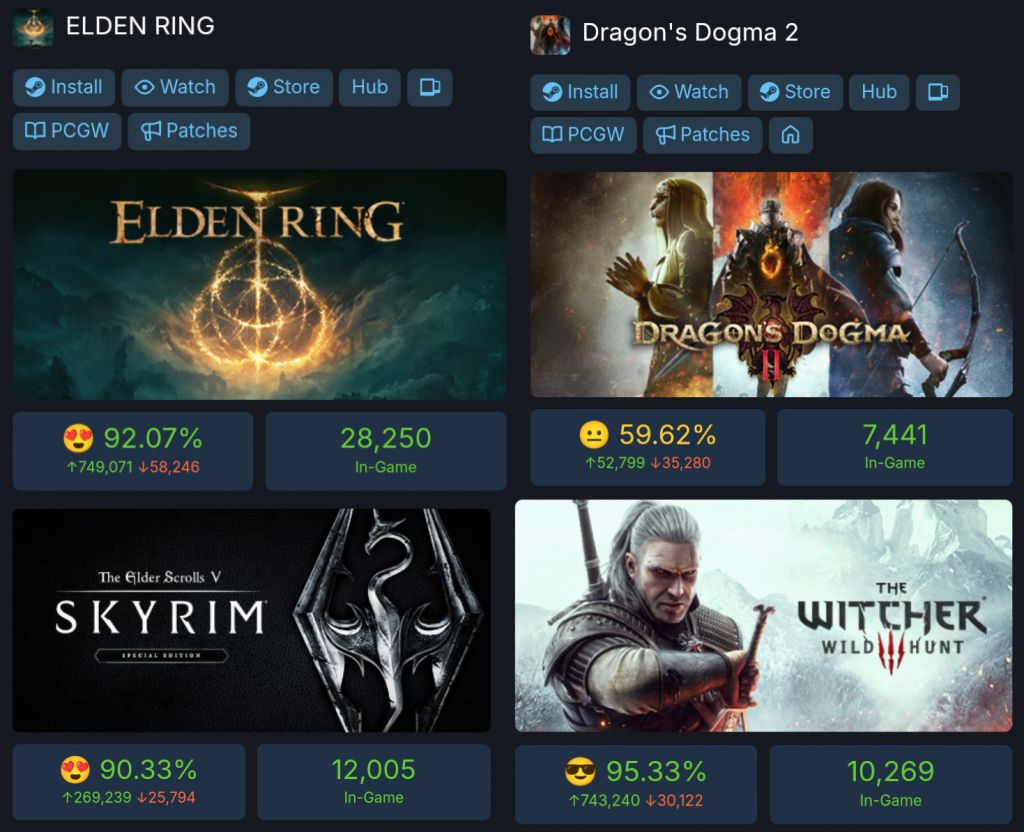The image size is (1024, 832).
Task: Open Steam Deck compatibility icon for ELDEN RING
Action: [x=430, y=88]
